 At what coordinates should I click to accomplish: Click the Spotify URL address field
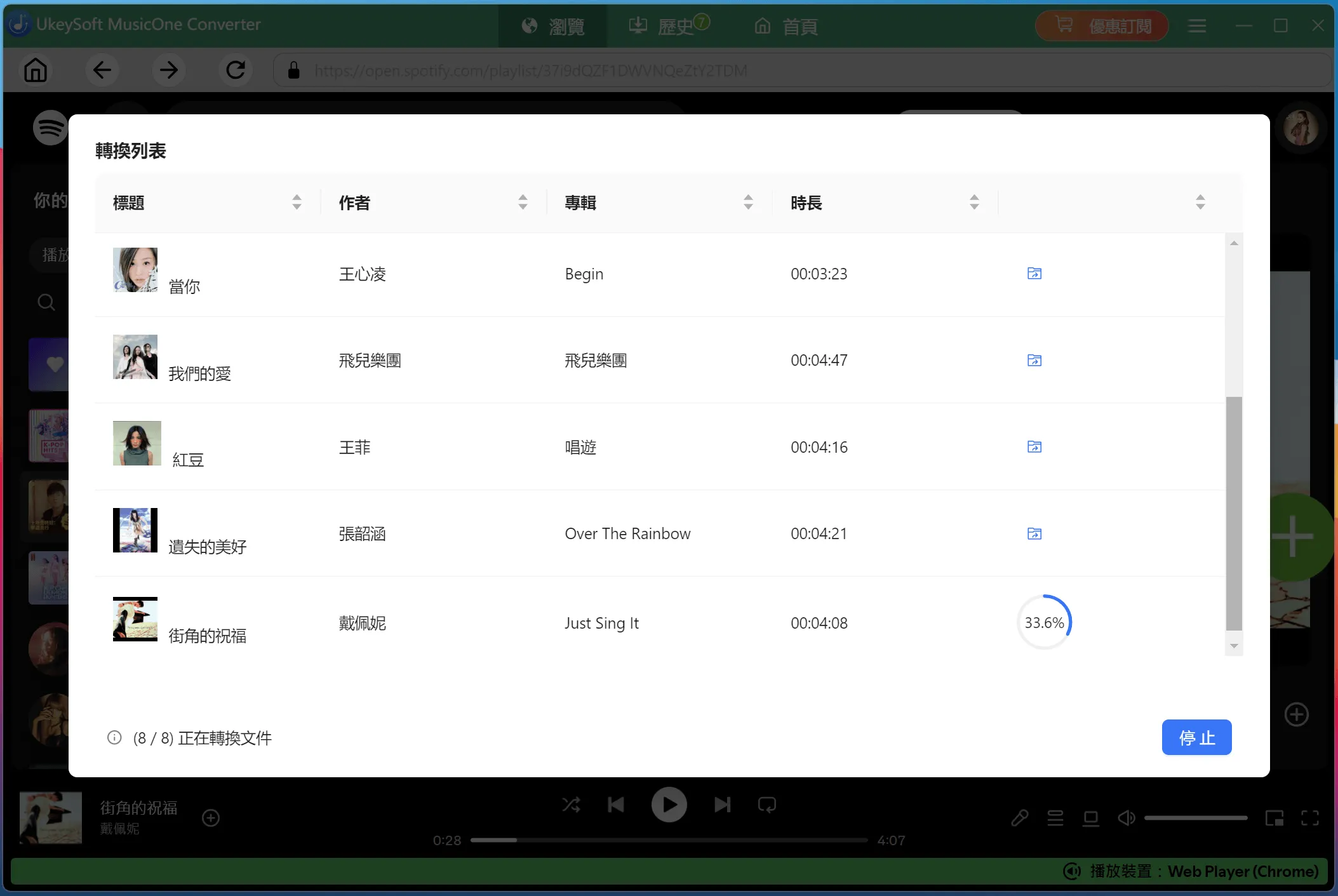(803, 70)
